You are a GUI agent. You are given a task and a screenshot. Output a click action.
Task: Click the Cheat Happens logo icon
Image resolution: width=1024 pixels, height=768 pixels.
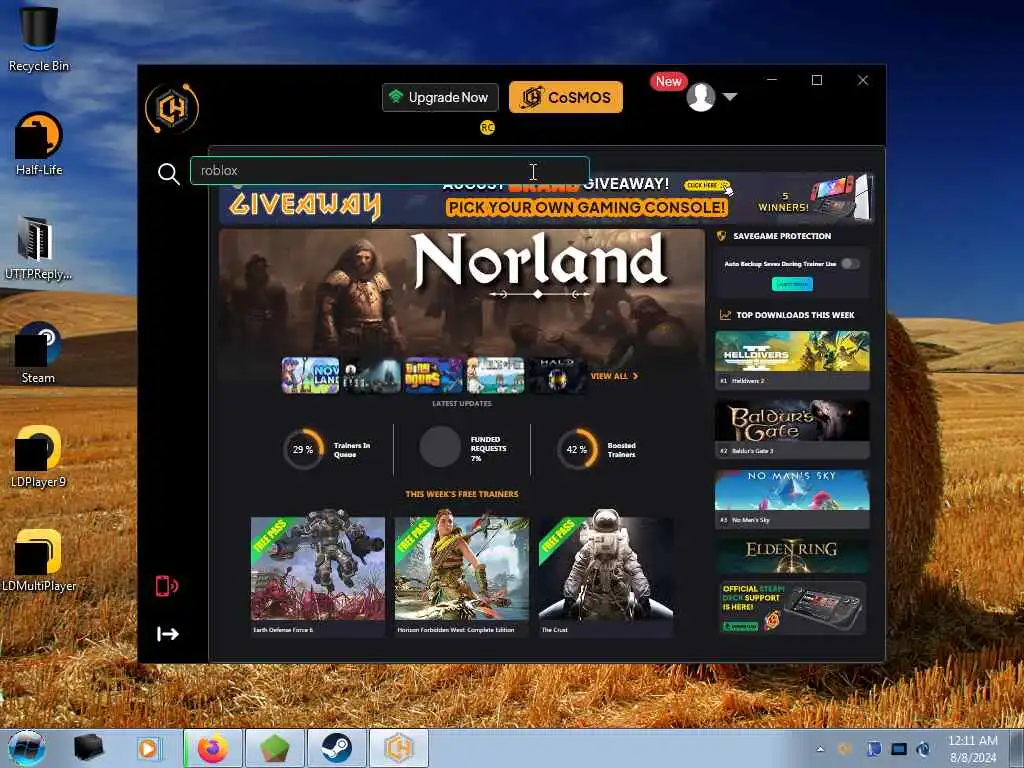pyautogui.click(x=172, y=108)
